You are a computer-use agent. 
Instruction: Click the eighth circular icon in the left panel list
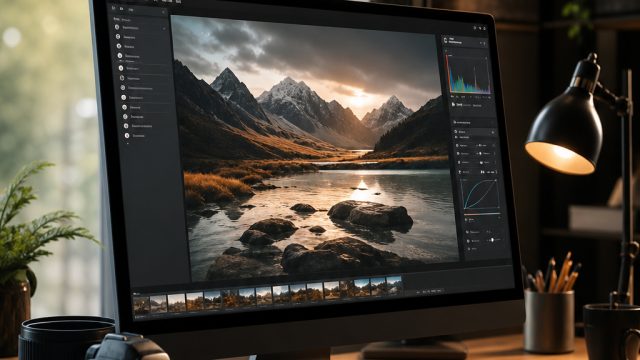pyautogui.click(x=124, y=98)
